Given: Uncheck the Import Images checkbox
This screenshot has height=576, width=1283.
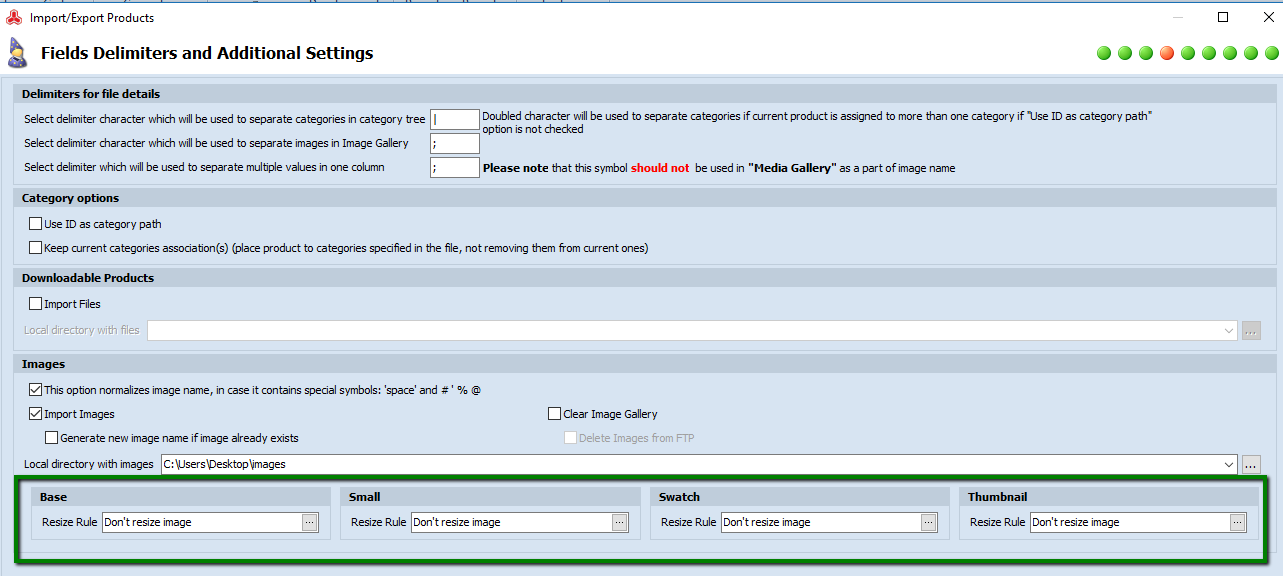Looking at the screenshot, I should (36, 414).
